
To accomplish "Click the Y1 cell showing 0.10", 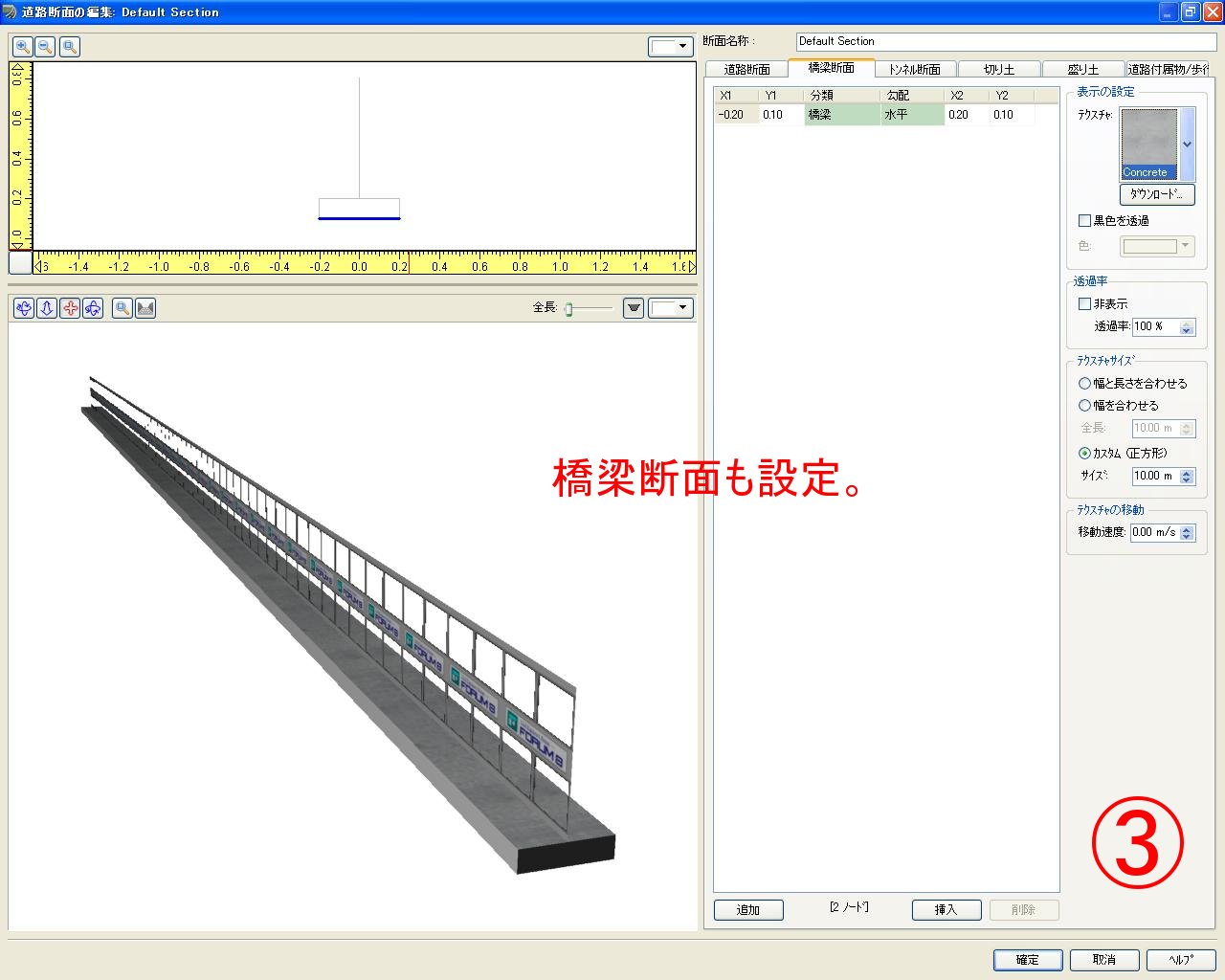I will click(782, 115).
